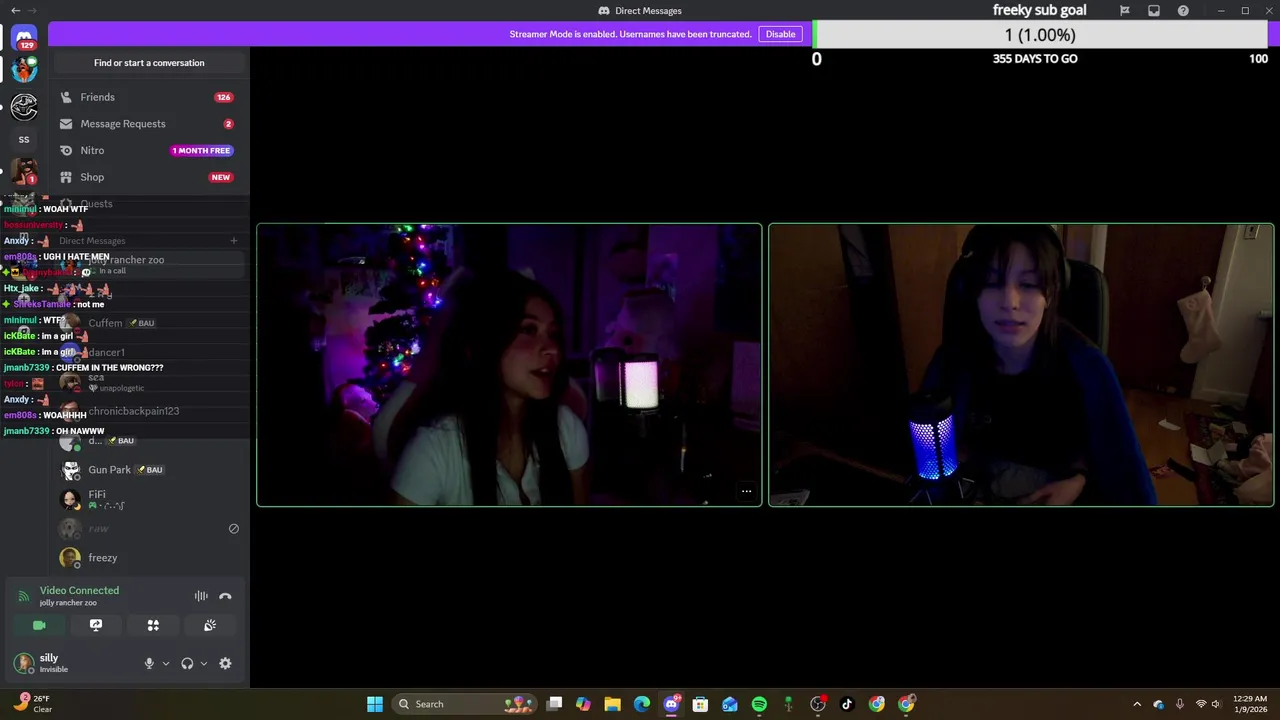Open the Cuffem direct message
This screenshot has height=720, width=1280.
point(147,323)
